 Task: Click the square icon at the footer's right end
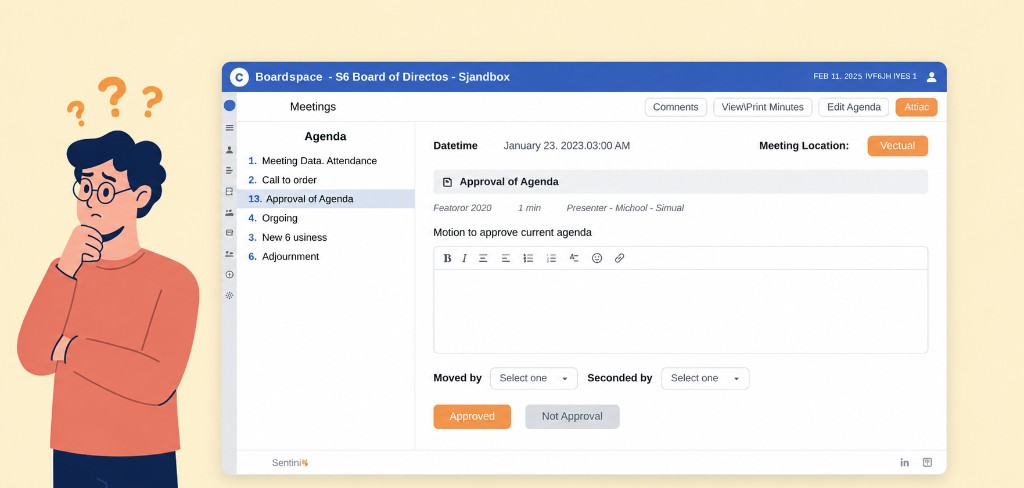[x=927, y=463]
